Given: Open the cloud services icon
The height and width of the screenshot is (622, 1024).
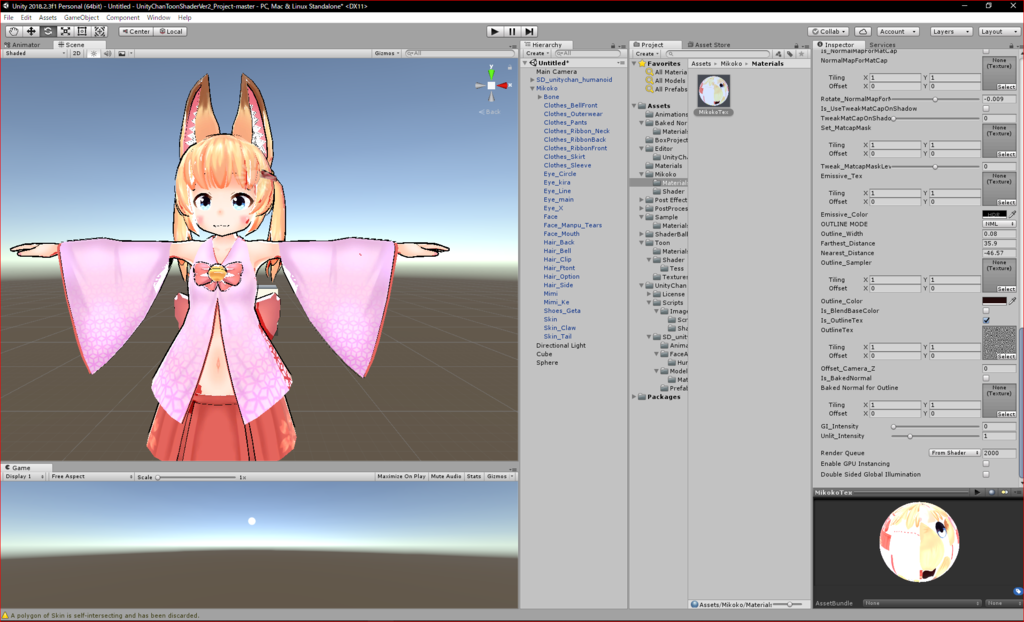Looking at the screenshot, I should pyautogui.click(x=863, y=31).
